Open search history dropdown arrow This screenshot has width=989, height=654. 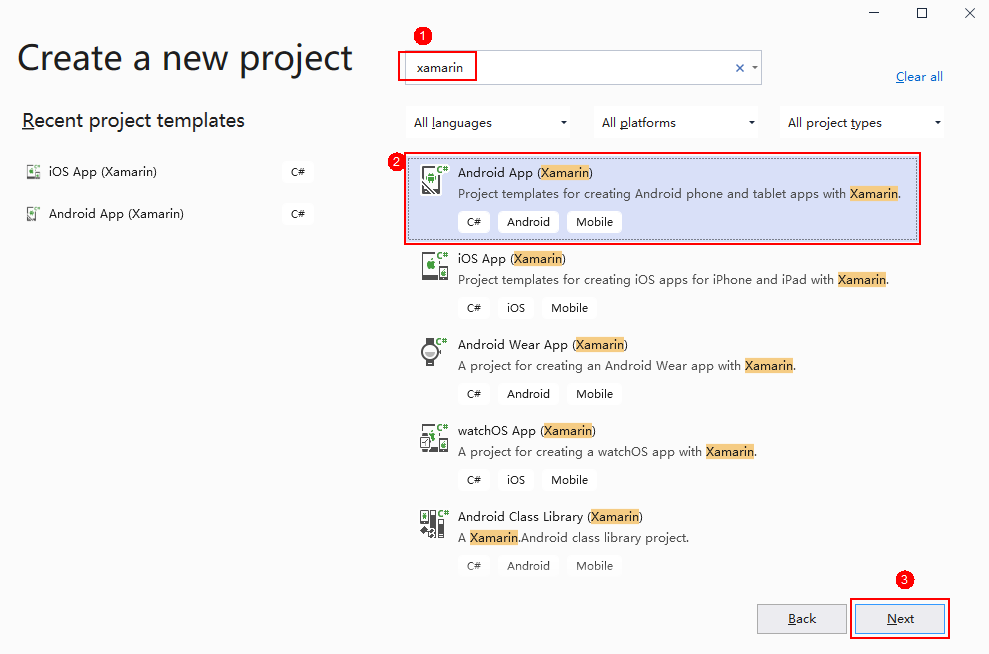click(754, 68)
